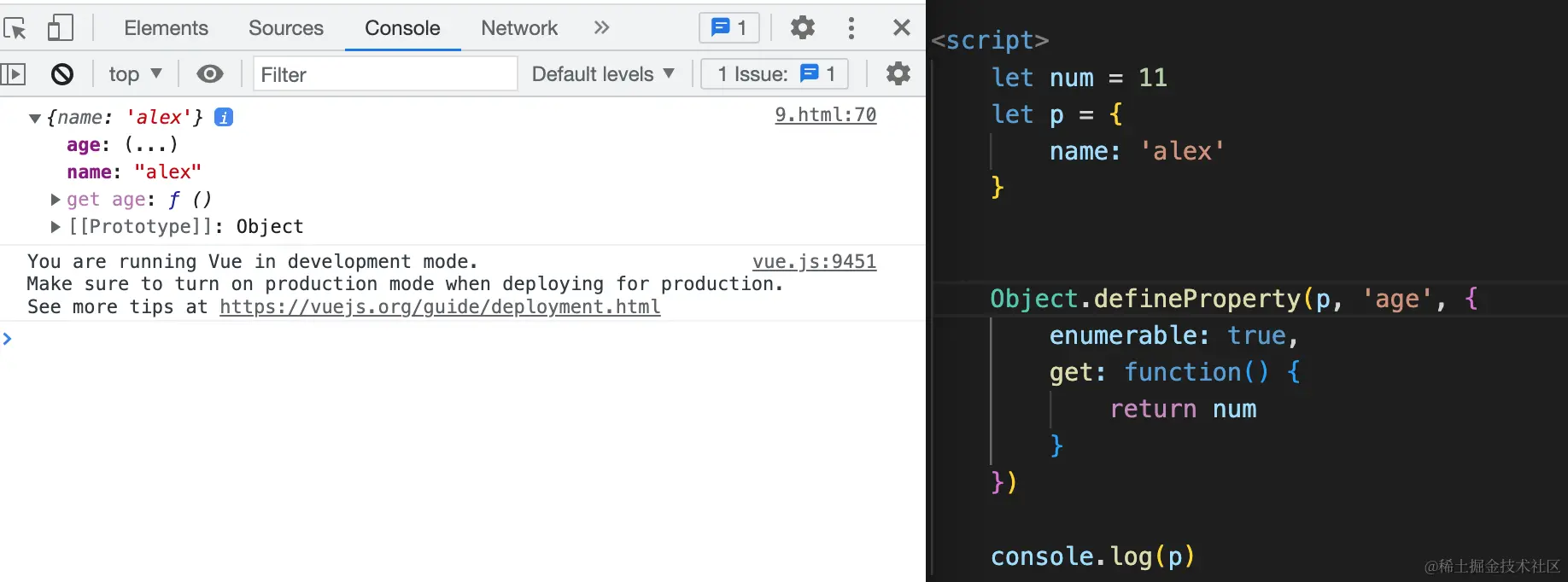Viewport: 1568px width, 582px height.
Task: Click the Vue development mode message
Action: click(x=405, y=284)
